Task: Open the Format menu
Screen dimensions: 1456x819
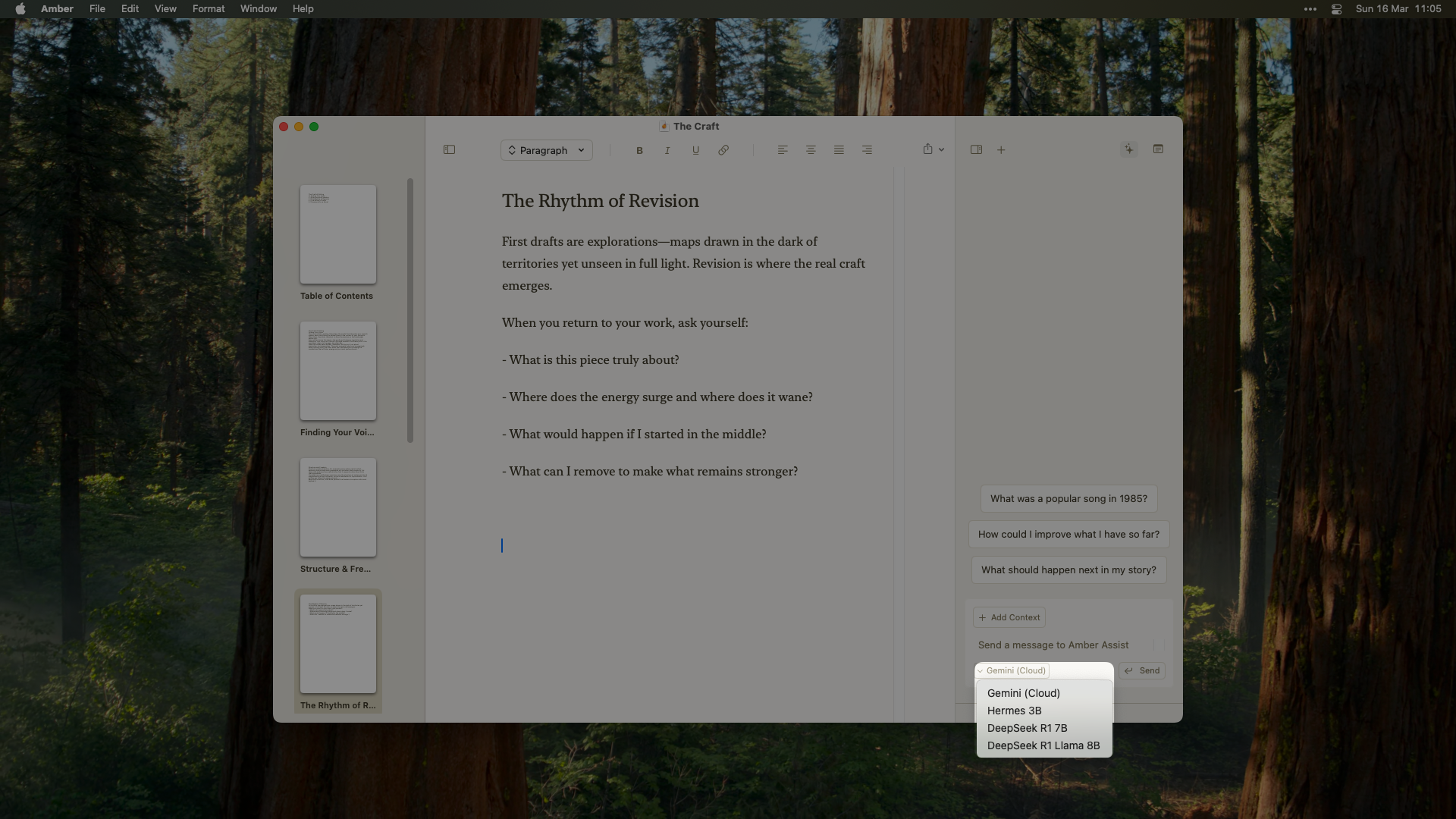Action: 208,8
